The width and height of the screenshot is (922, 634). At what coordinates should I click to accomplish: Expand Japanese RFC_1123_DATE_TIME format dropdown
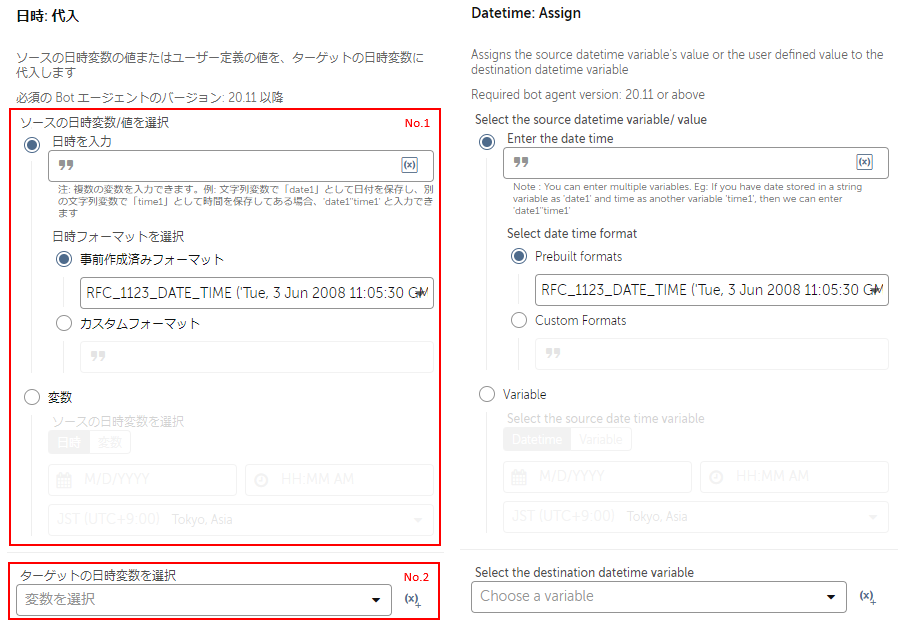[256, 293]
